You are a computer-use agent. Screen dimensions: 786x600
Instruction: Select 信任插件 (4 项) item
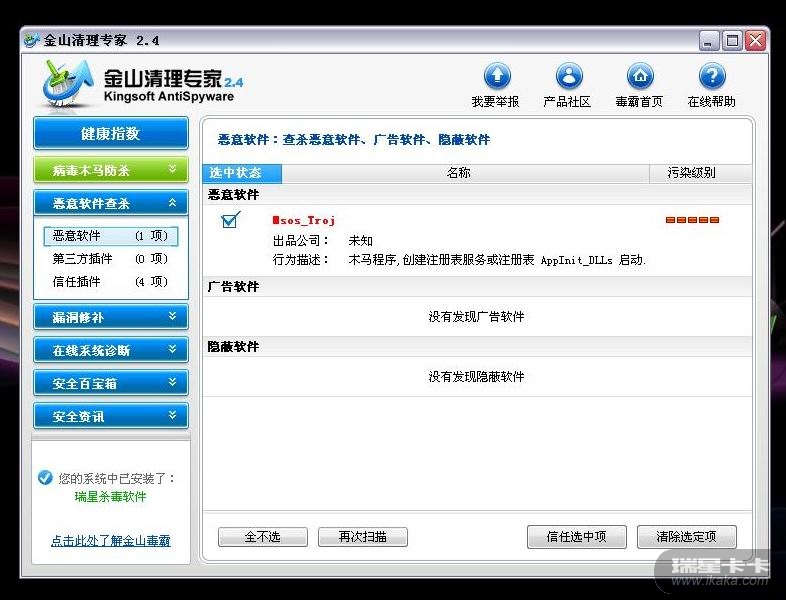point(111,282)
